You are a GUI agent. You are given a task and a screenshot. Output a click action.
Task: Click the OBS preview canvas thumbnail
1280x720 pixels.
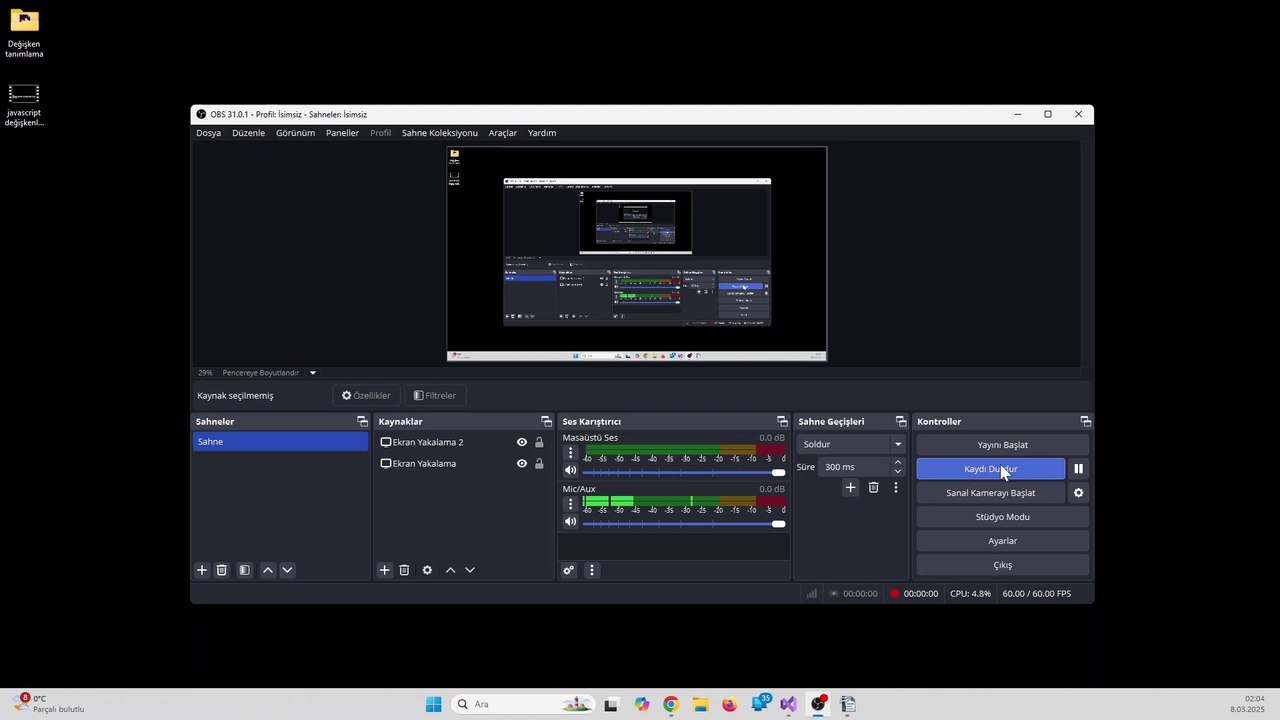[637, 254]
